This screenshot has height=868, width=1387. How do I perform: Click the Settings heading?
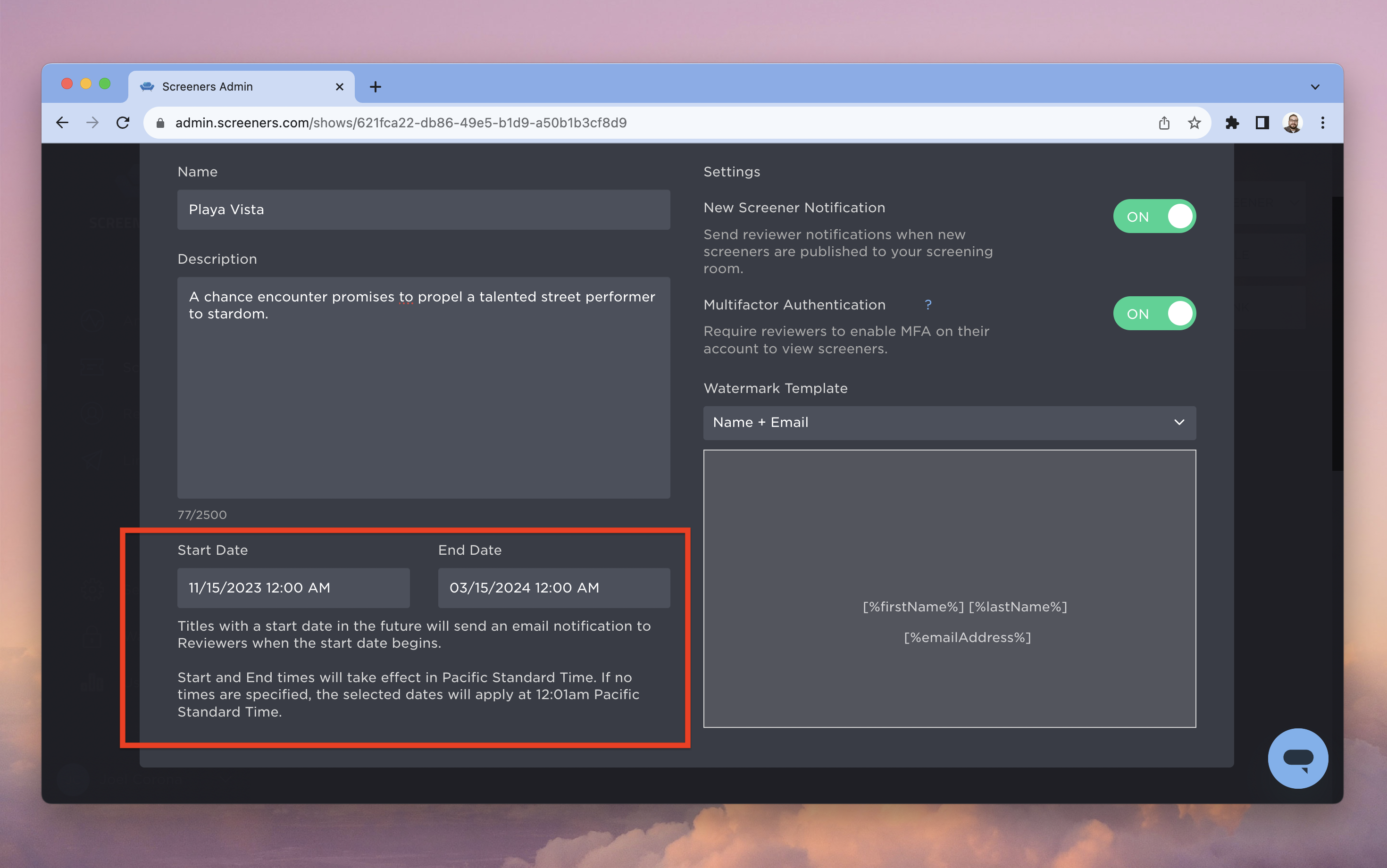coord(731,172)
